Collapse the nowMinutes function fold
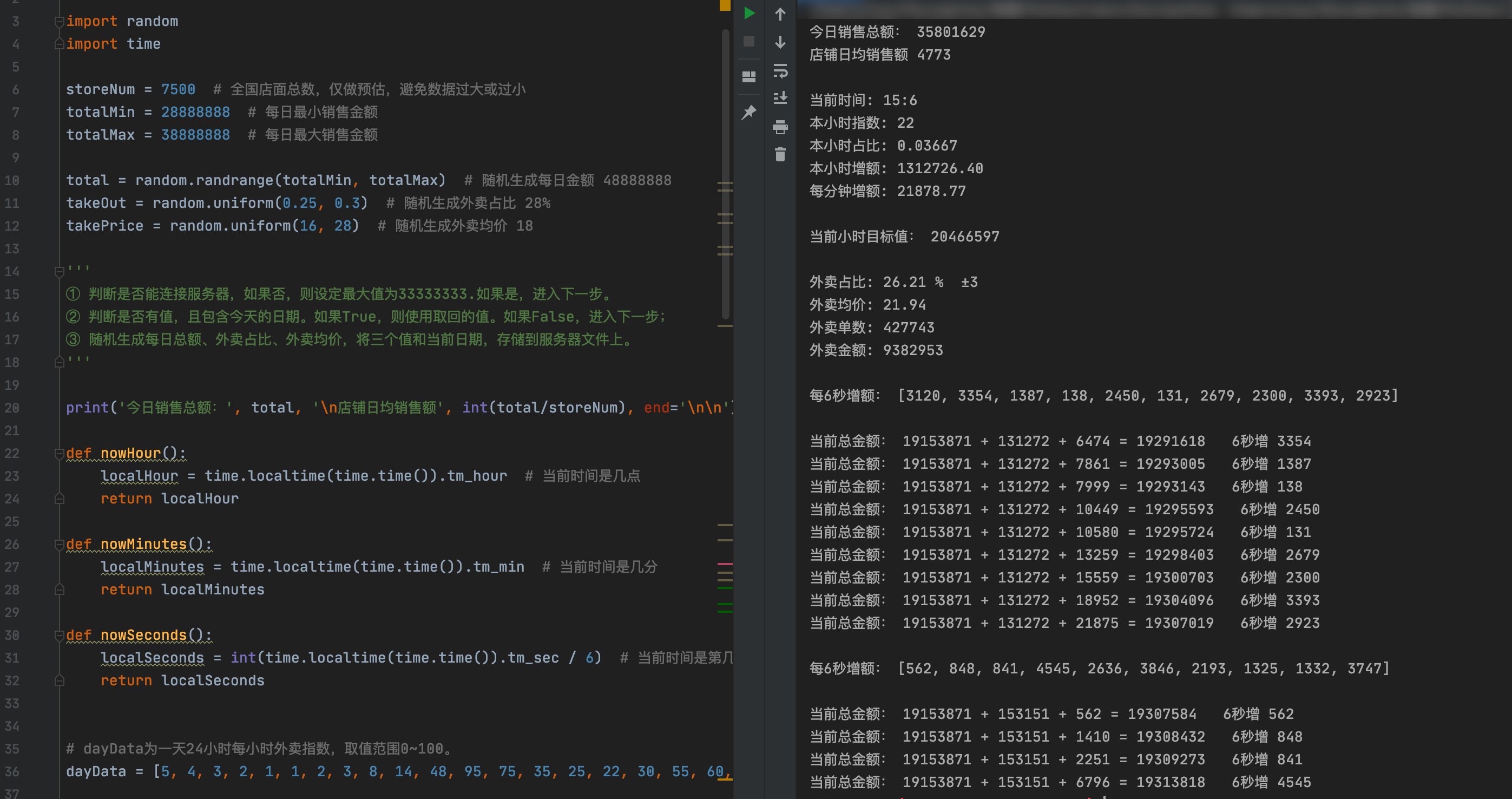The width and height of the screenshot is (1512, 799). 60,544
